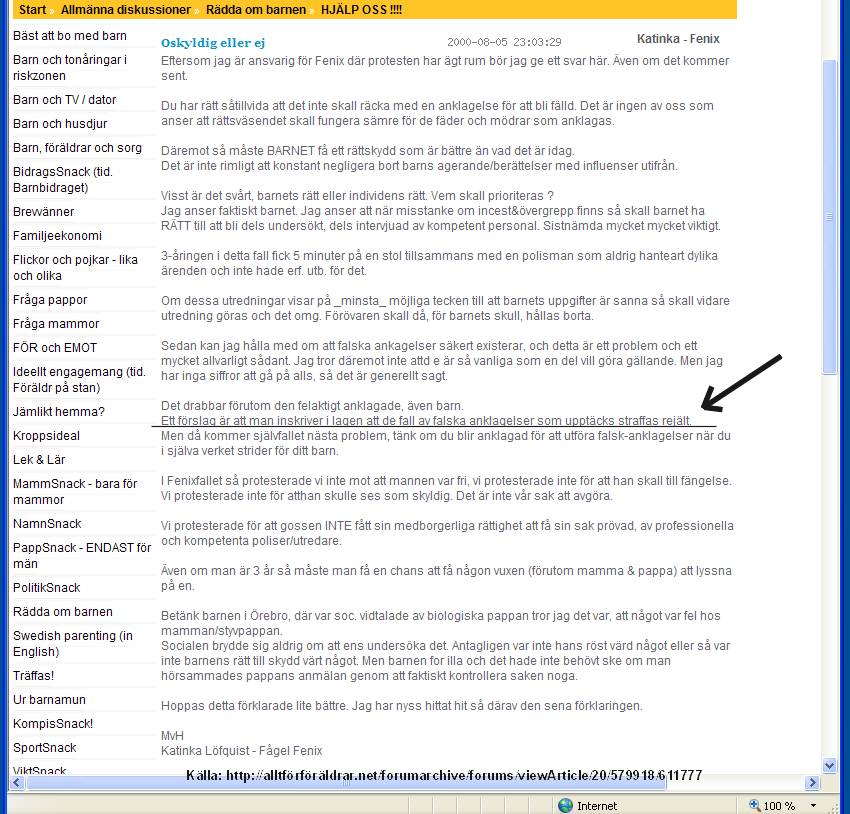The image size is (850, 814).
Task: Click the post timestamp 2000-08-05 23:03:29
Action: 504,42
